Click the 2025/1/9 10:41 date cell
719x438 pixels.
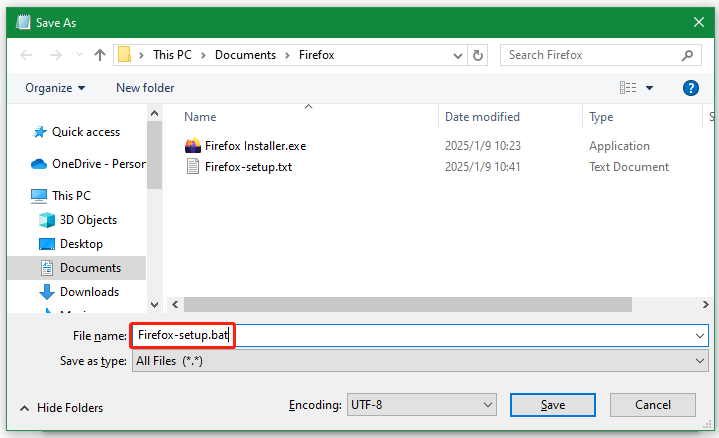point(482,167)
